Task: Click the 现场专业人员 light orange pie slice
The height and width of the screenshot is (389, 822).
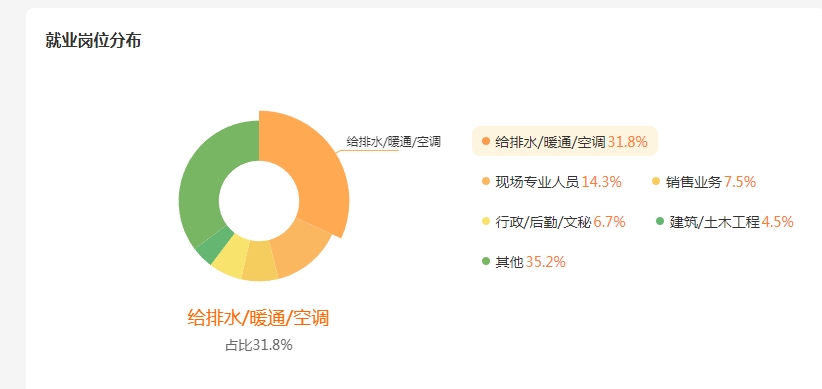Action: tap(301, 248)
